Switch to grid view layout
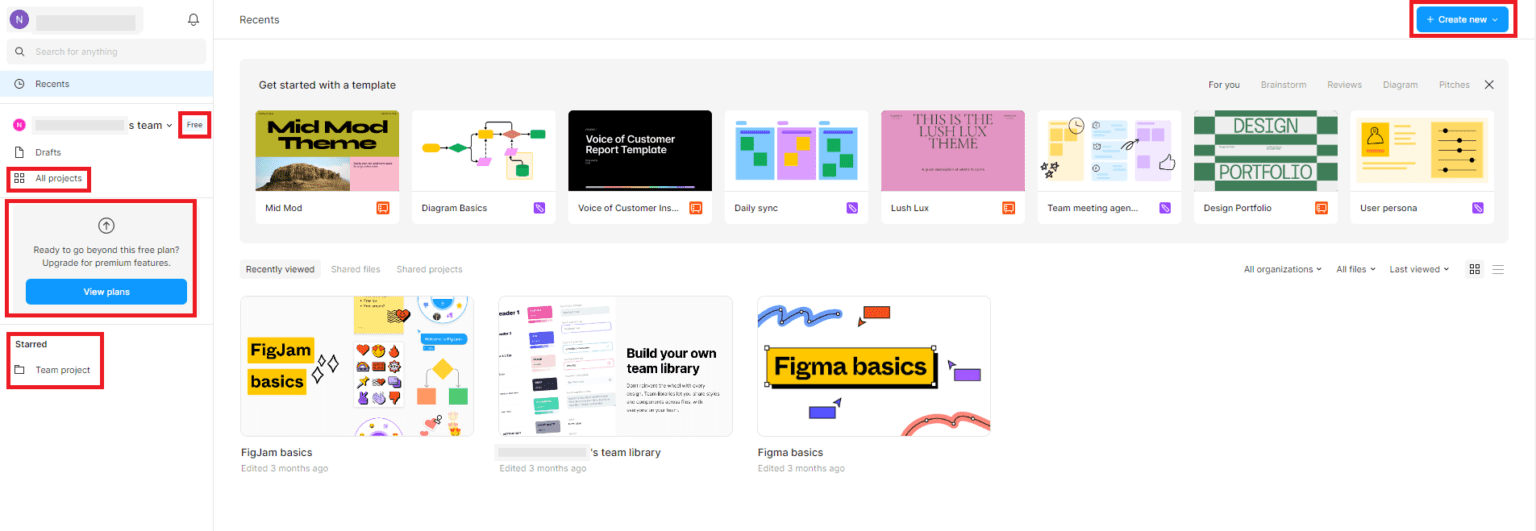1536x531 pixels. 1474,269
